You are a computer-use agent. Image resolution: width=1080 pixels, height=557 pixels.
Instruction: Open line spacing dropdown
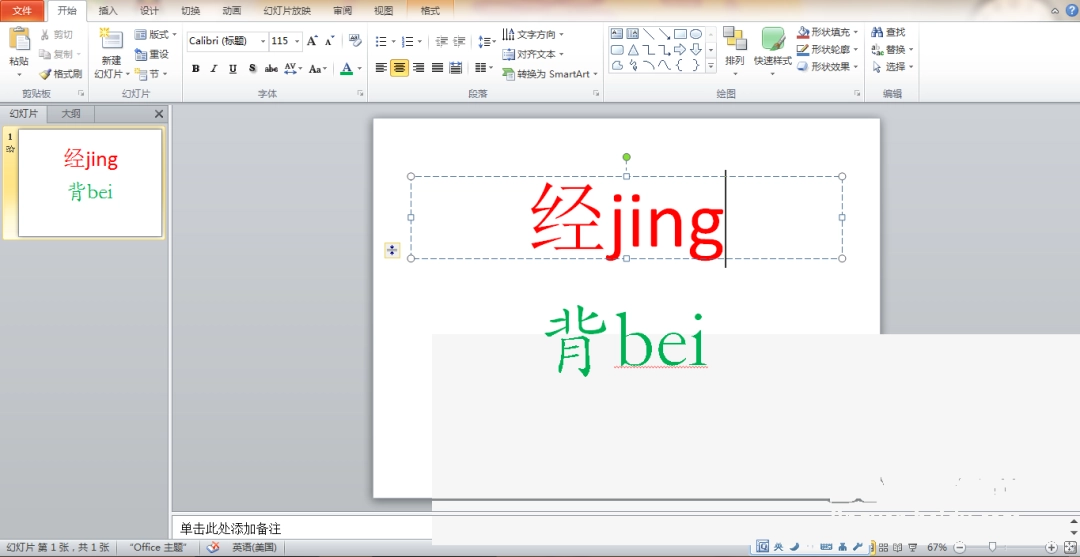coord(486,42)
